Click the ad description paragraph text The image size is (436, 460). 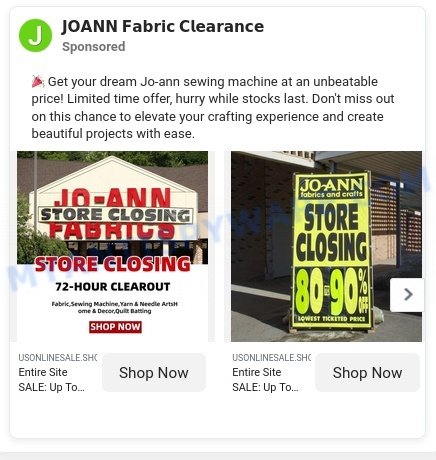[213, 108]
